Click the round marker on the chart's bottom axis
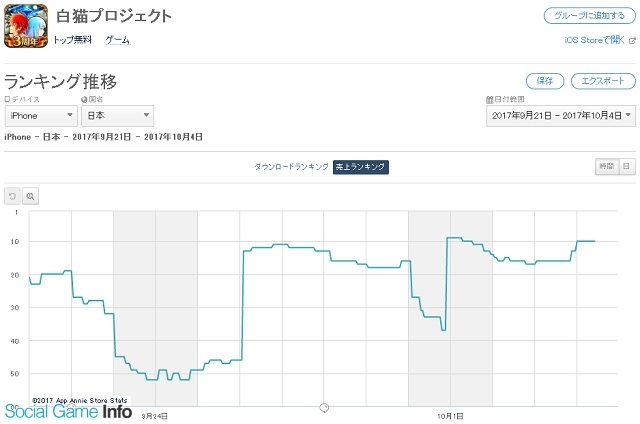 click(324, 407)
